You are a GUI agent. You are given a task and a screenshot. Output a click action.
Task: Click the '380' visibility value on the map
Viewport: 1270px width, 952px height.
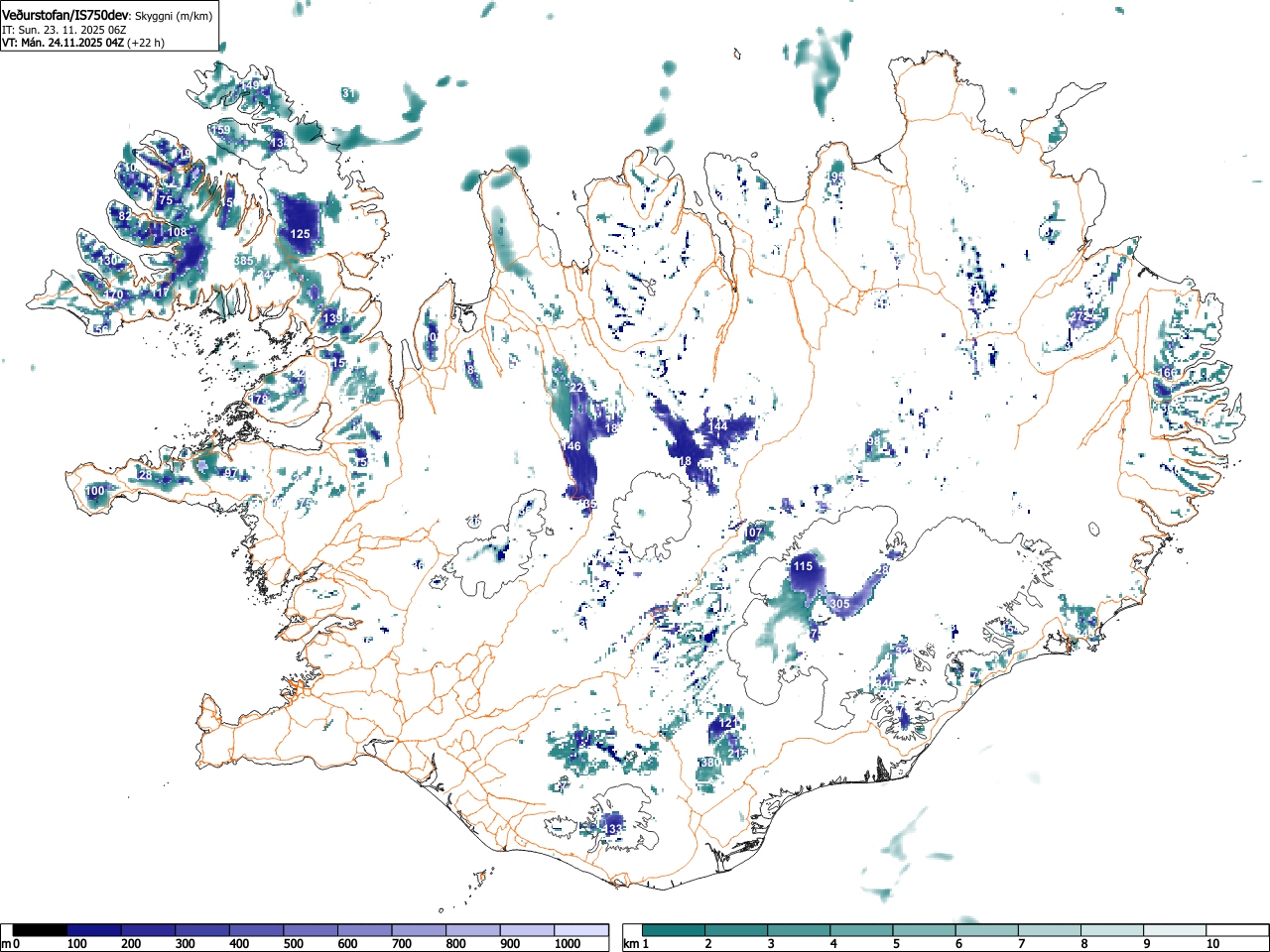click(709, 763)
